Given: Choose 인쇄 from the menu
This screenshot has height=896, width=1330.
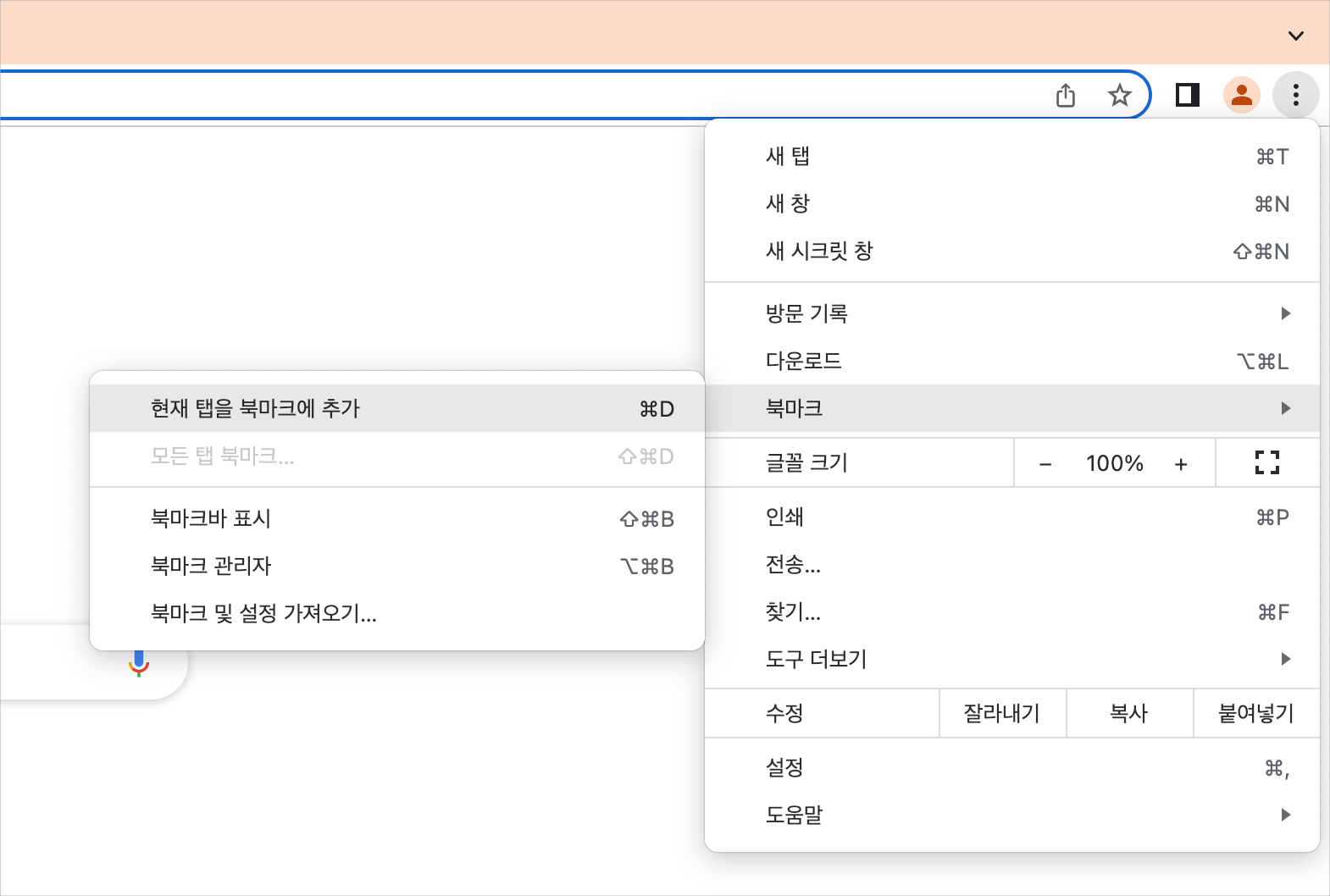Looking at the screenshot, I should [x=1012, y=517].
